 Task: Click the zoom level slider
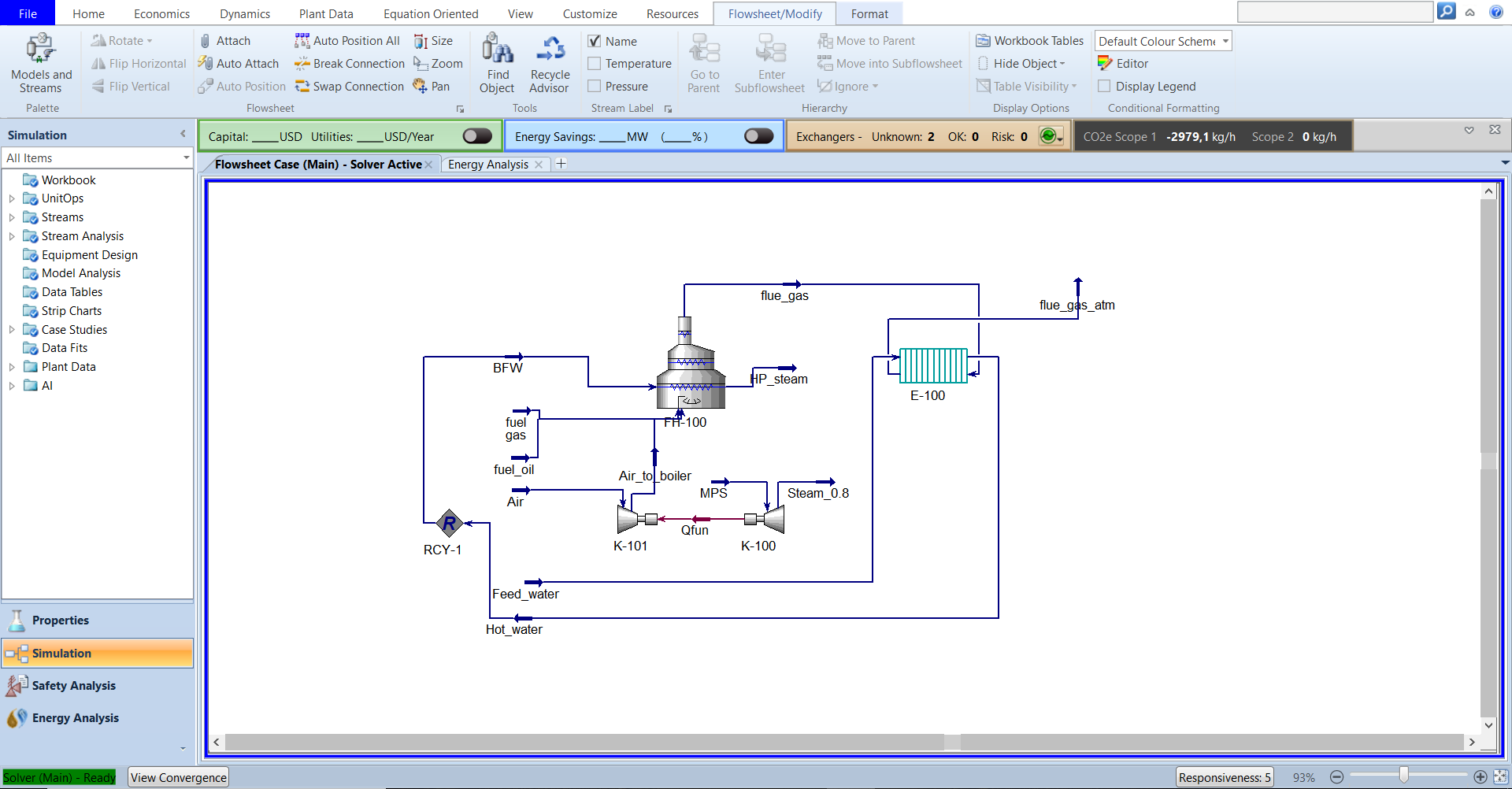[x=1403, y=776]
